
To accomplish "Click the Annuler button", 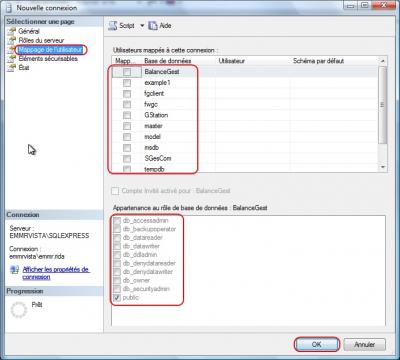I will pyautogui.click(x=364, y=344).
